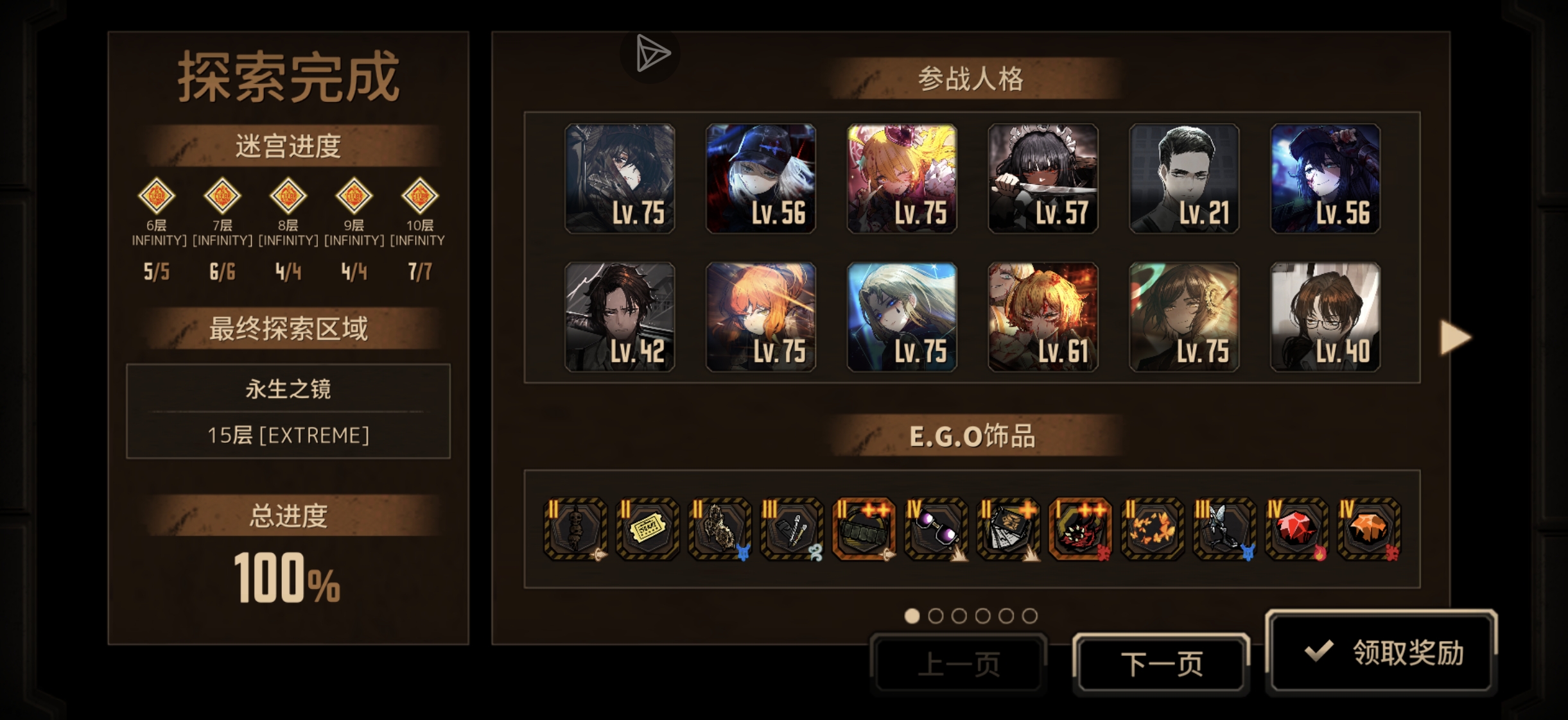Jump to the second page dot
1568x720 pixels.
[936, 616]
